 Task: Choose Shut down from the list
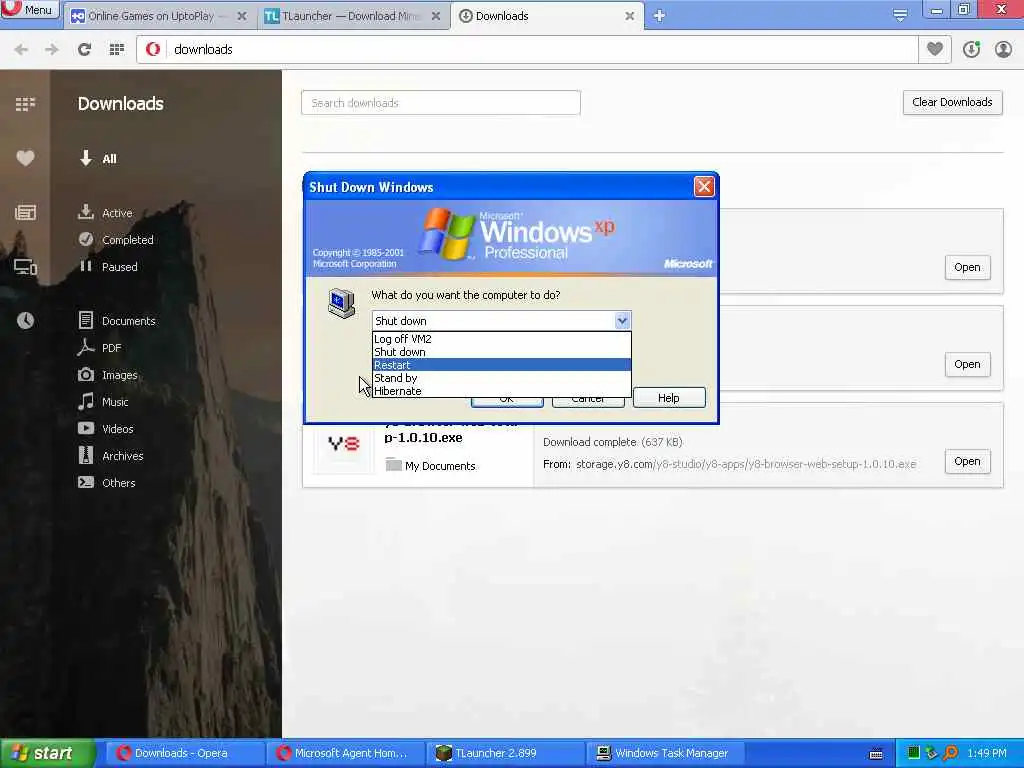pos(502,352)
